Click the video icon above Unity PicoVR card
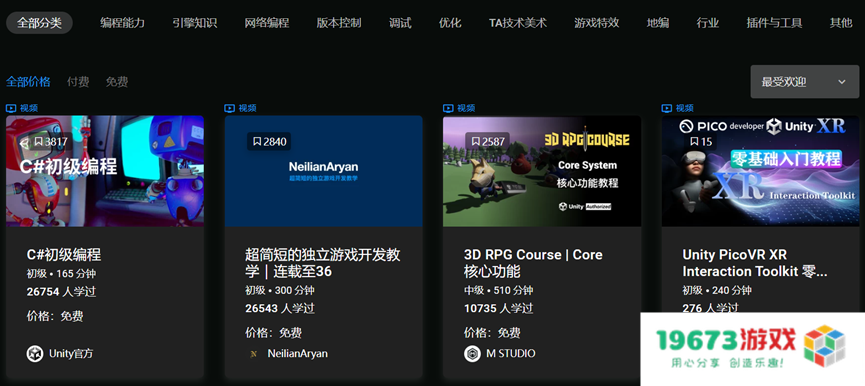This screenshot has width=865, height=386. pyautogui.click(x=667, y=108)
